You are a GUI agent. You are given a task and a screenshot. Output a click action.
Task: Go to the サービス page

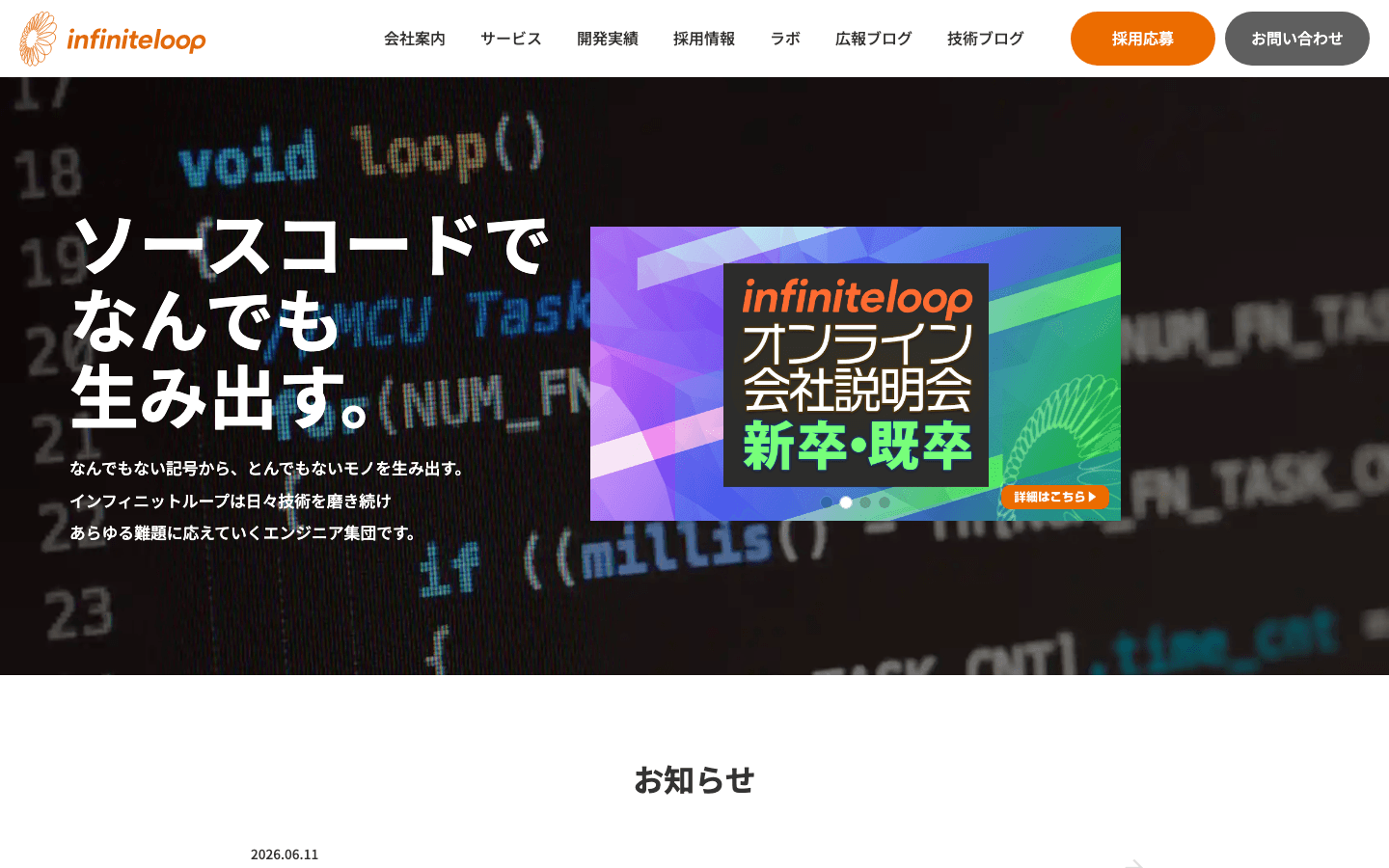[511, 39]
